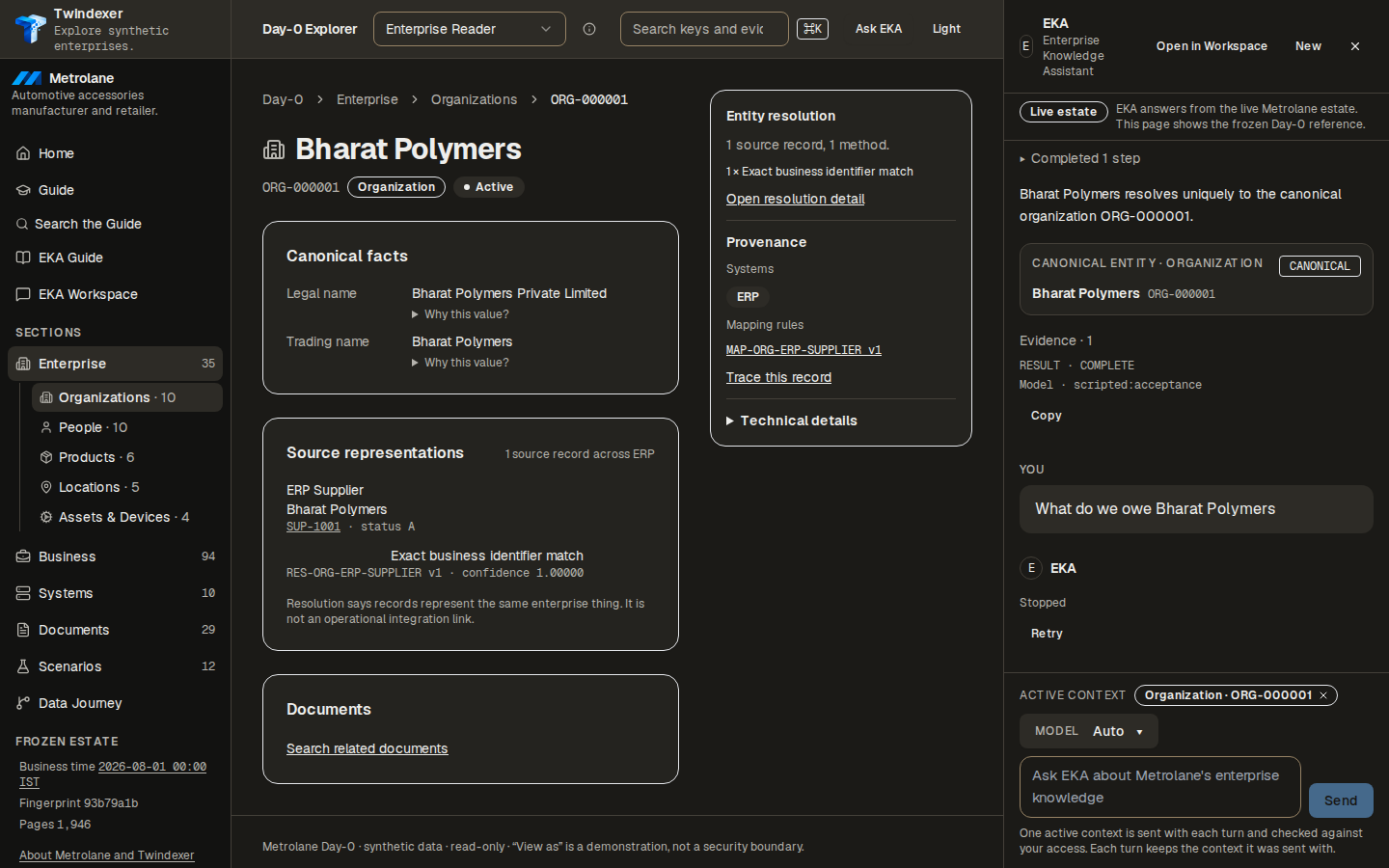Open the SUP-1001 source record link
Screen dimensions: 1389x868
(x=313, y=527)
